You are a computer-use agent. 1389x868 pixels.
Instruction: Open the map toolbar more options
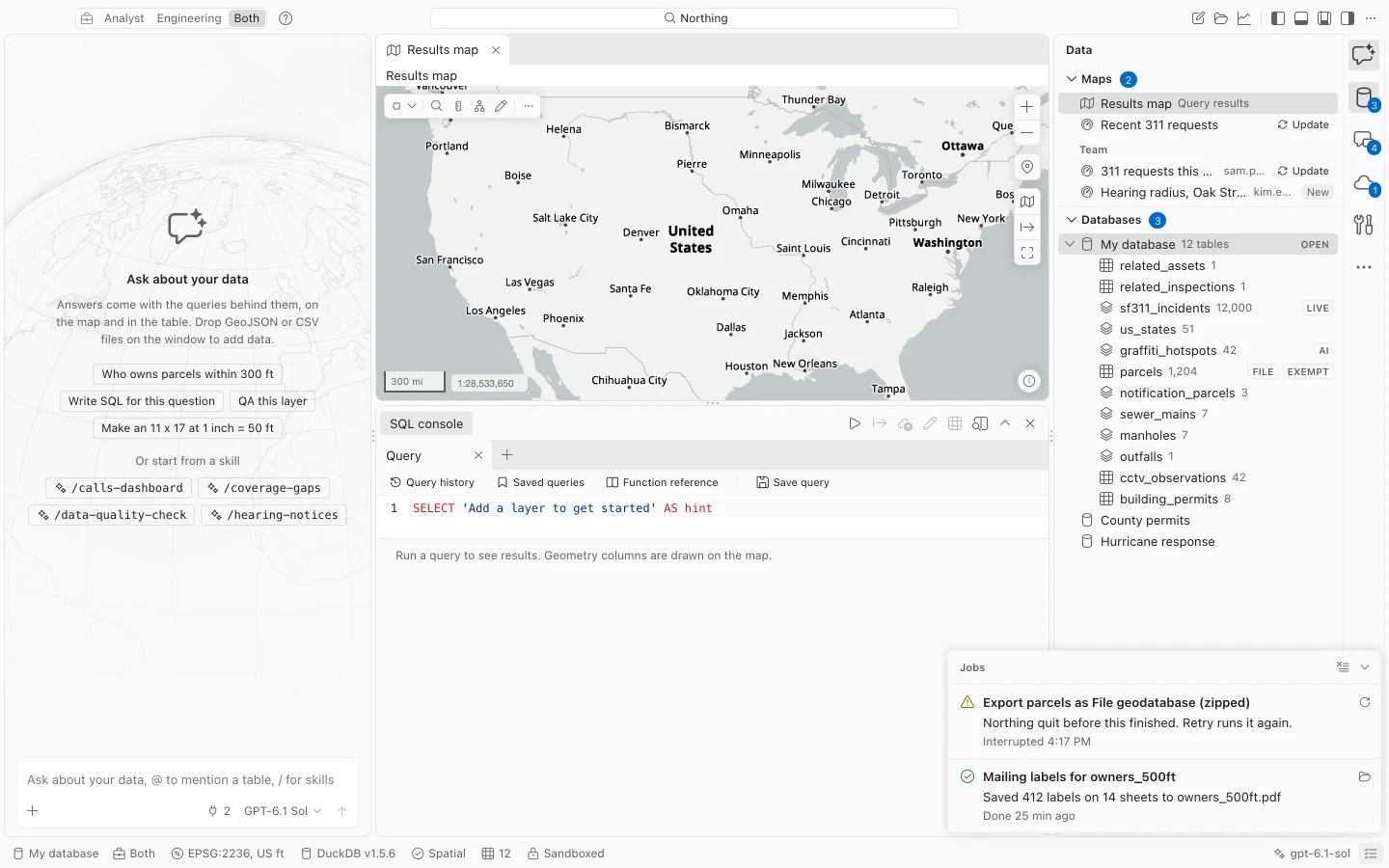pyautogui.click(x=529, y=106)
